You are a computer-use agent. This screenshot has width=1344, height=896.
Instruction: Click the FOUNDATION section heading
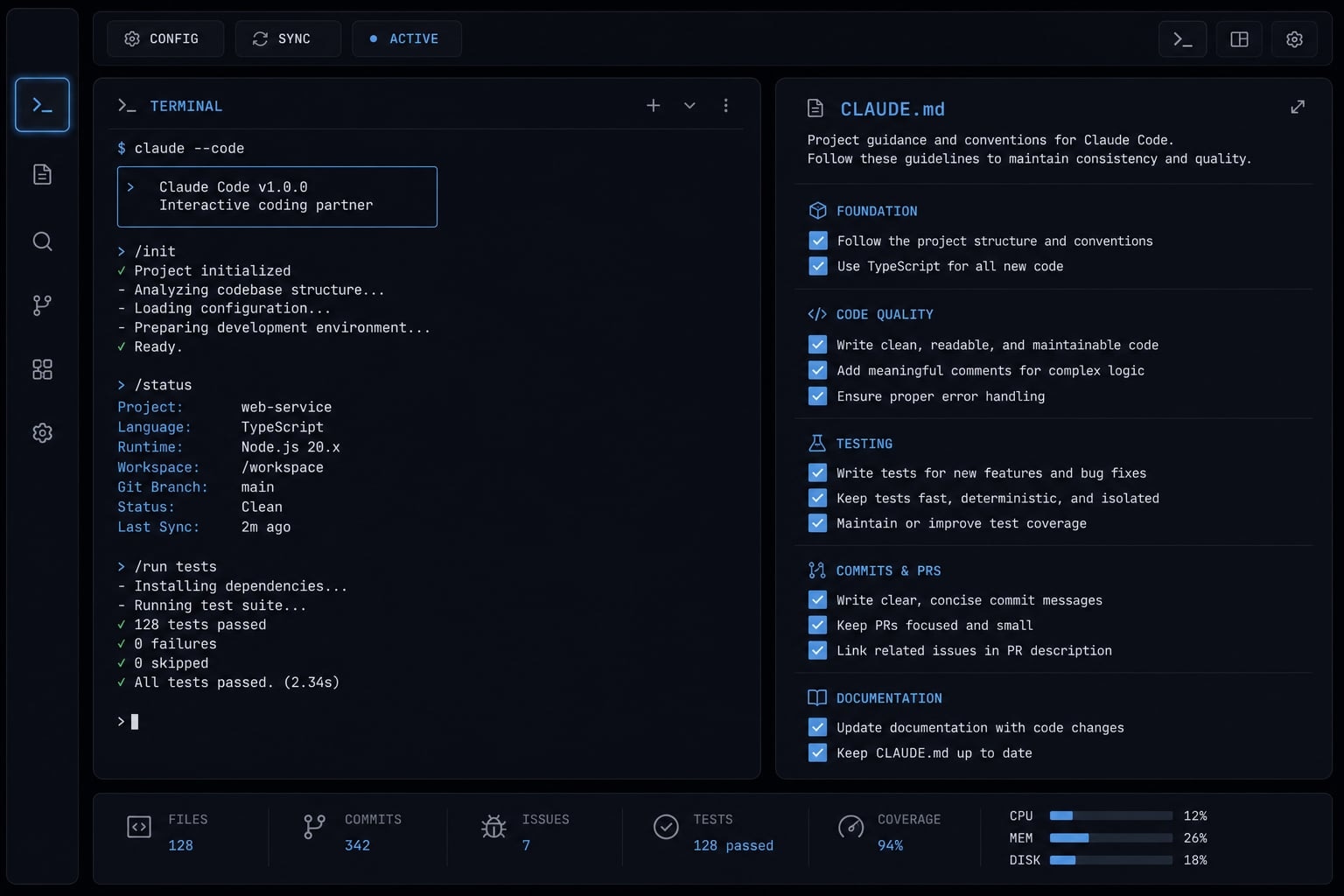877,211
